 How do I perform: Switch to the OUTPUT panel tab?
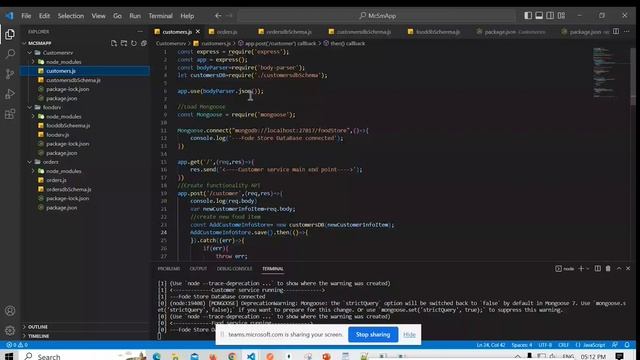click(198, 269)
